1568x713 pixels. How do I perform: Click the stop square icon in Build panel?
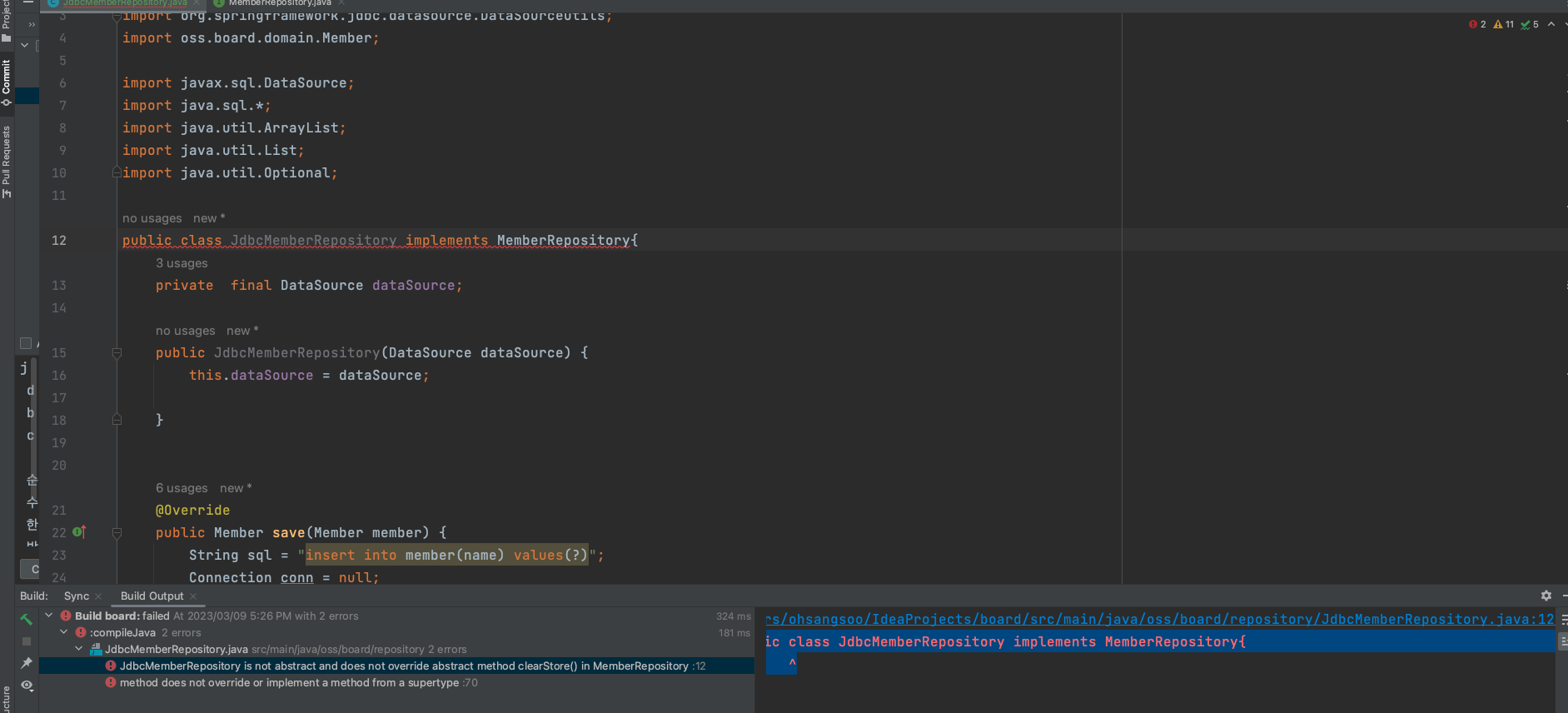point(27,641)
